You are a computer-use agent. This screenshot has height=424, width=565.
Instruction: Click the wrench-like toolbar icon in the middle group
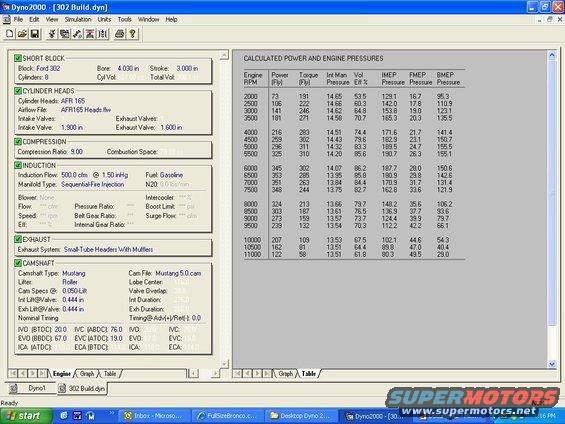tap(77, 34)
